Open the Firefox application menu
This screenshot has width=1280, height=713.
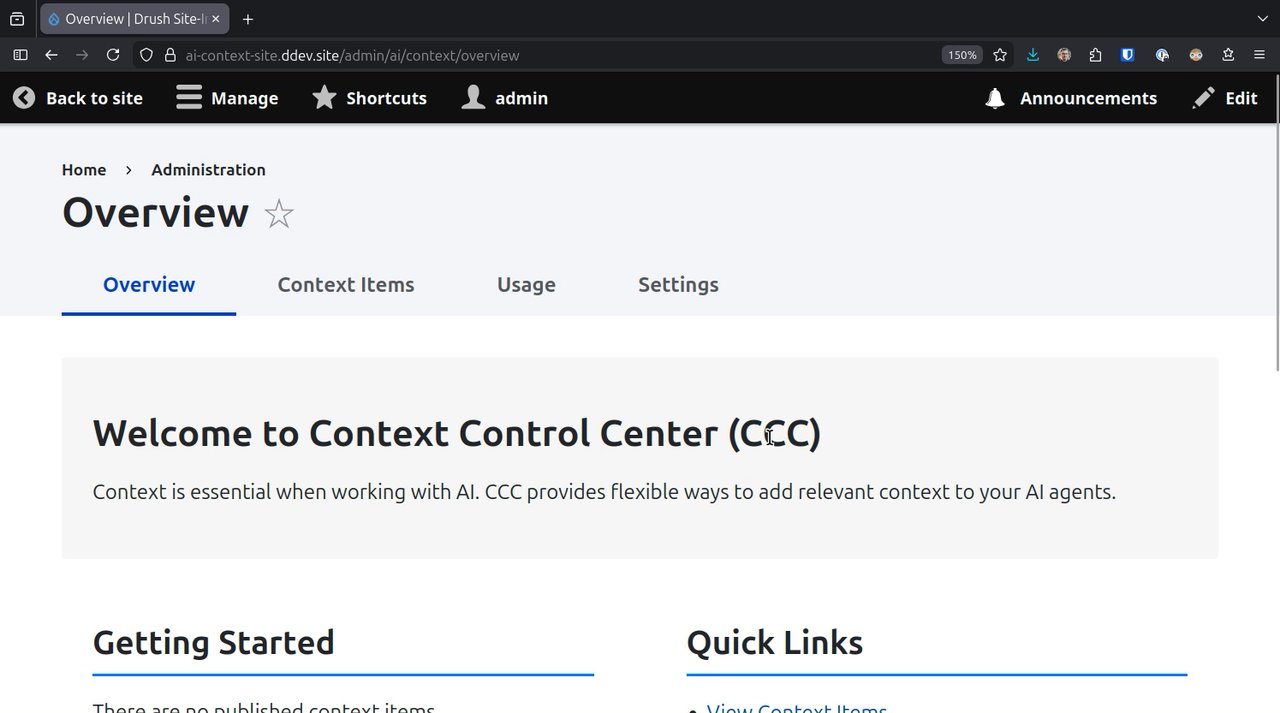coord(1259,55)
